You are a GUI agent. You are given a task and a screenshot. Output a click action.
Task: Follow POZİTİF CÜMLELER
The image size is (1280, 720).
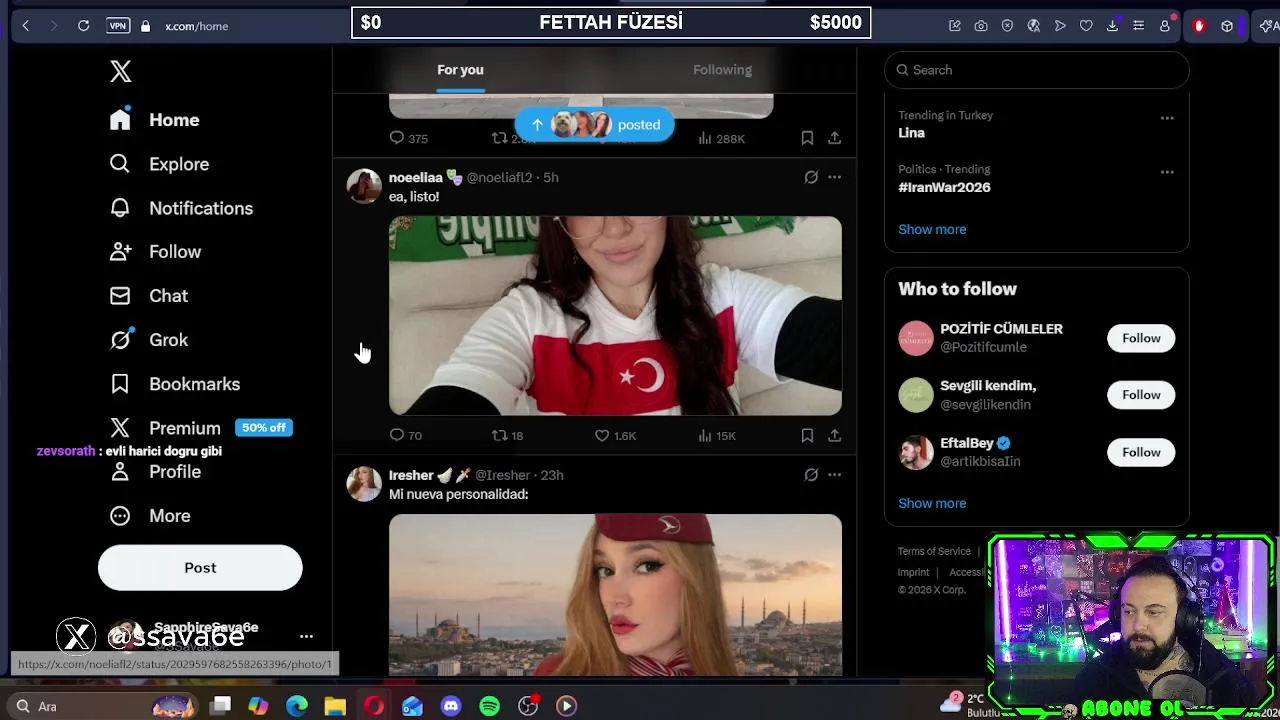(1141, 338)
